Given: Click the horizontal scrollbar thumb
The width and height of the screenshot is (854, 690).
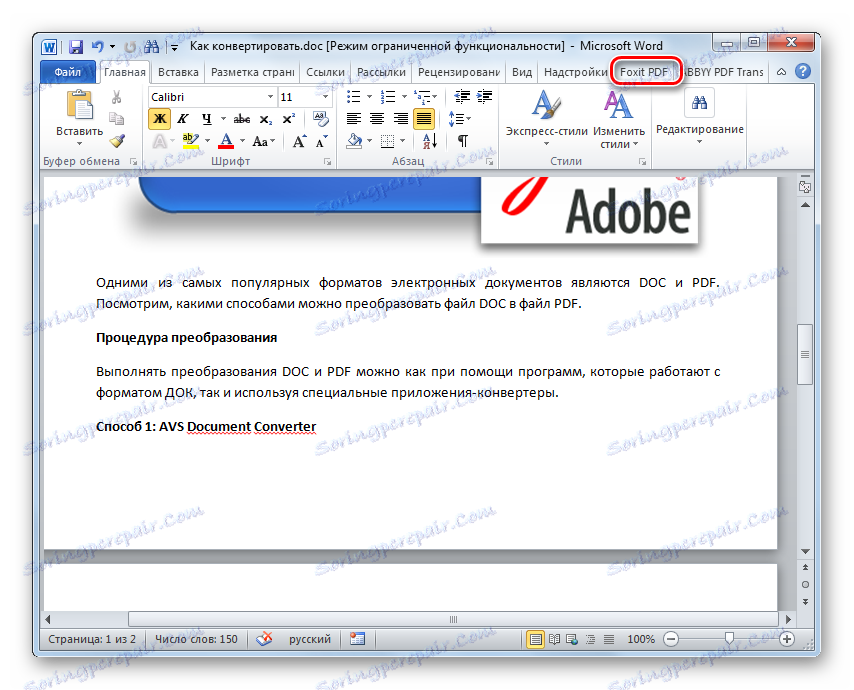Looking at the screenshot, I should 453,619.
